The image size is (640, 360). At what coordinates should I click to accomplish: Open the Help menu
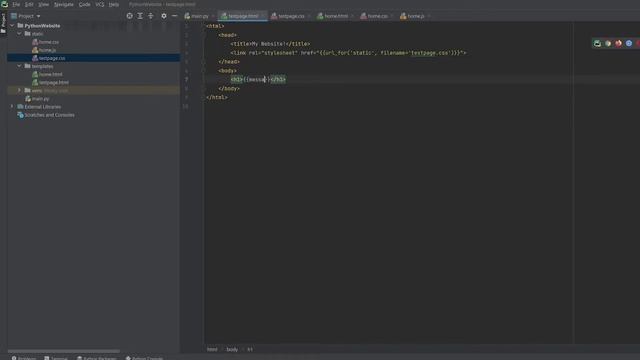114,4
